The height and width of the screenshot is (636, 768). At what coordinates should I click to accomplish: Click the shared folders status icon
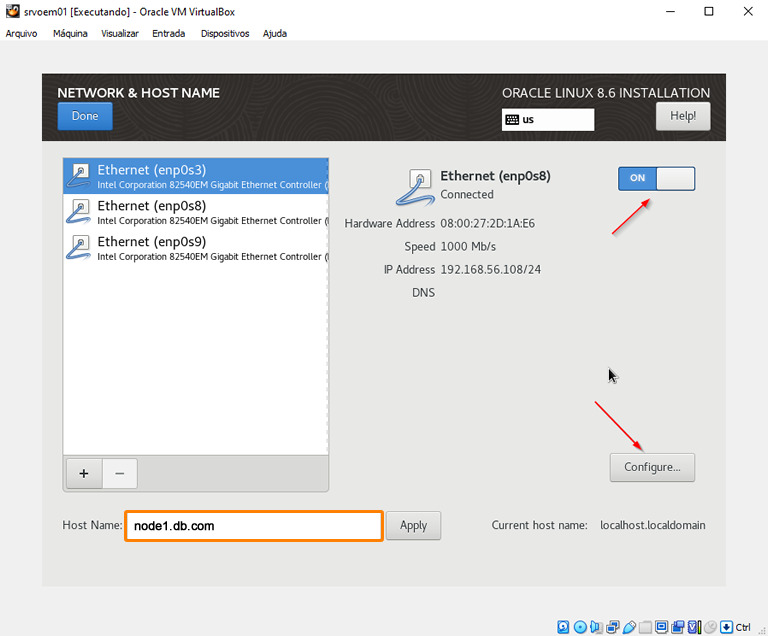click(x=645, y=627)
